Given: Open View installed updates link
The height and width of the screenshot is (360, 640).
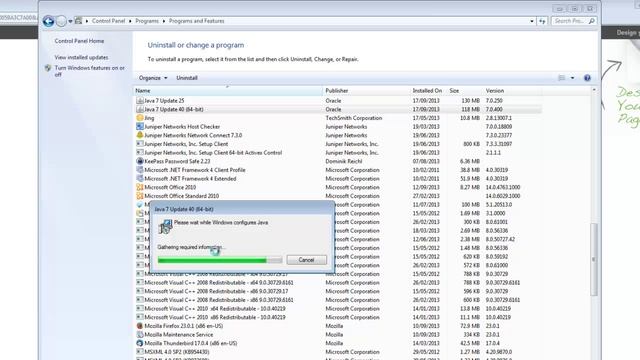Looking at the screenshot, I should (x=81, y=58).
